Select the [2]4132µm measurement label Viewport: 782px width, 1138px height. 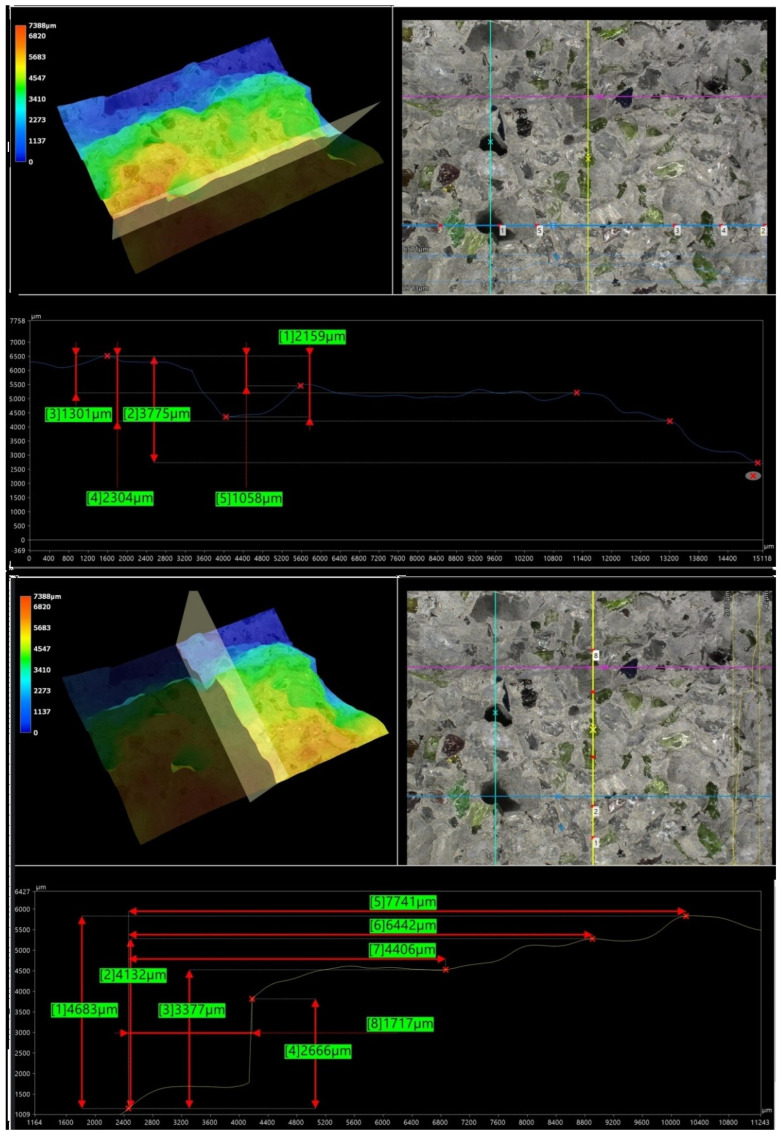coord(133,975)
